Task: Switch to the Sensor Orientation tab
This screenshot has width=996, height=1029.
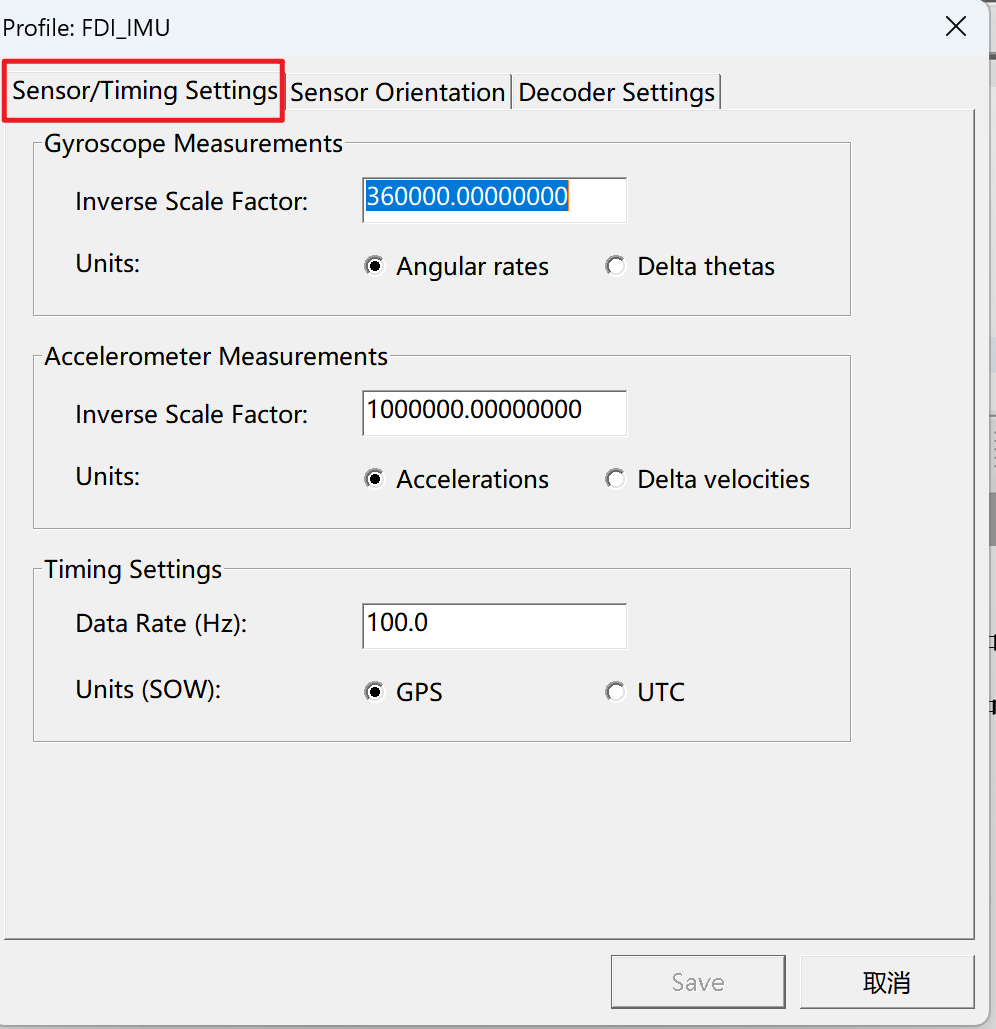Action: (398, 92)
